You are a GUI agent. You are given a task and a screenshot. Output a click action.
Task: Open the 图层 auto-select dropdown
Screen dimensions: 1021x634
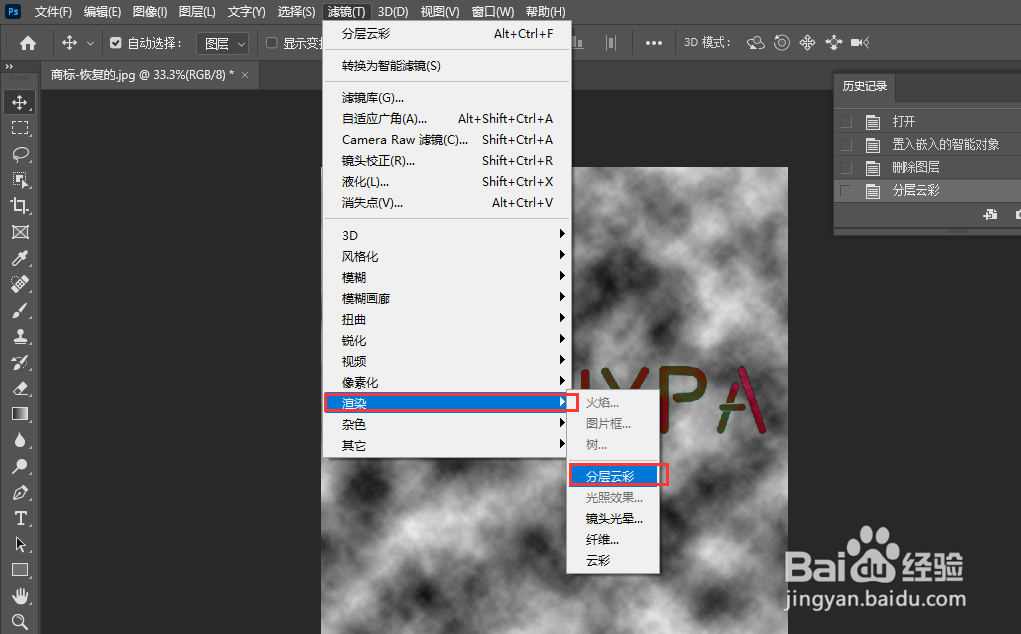point(222,43)
